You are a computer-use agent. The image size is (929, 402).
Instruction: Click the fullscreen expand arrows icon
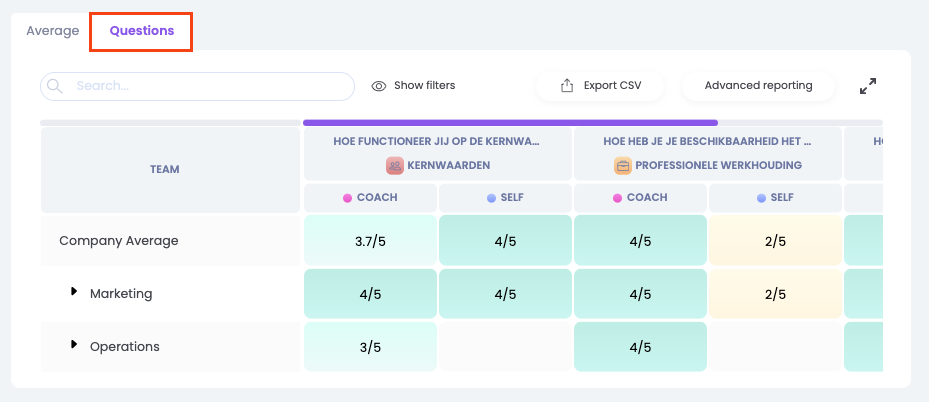868,87
